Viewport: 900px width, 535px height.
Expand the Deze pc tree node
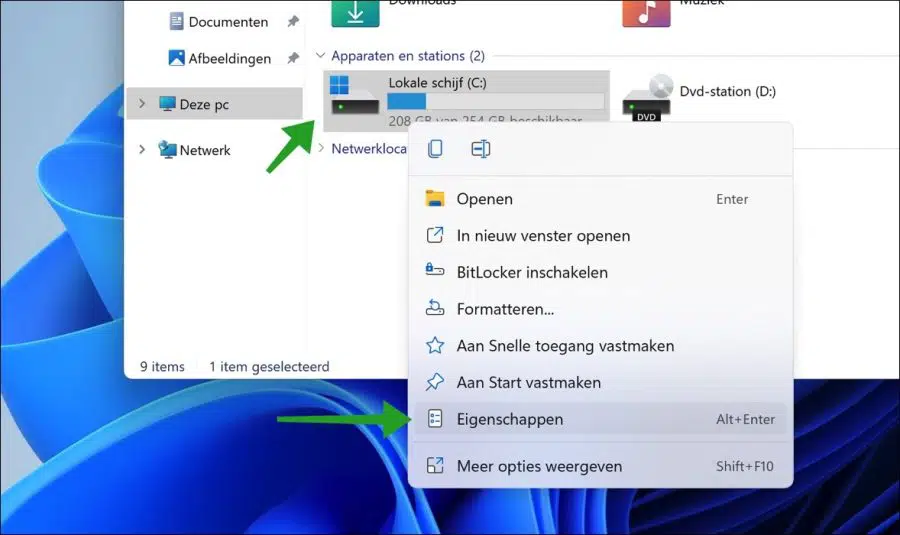142,104
